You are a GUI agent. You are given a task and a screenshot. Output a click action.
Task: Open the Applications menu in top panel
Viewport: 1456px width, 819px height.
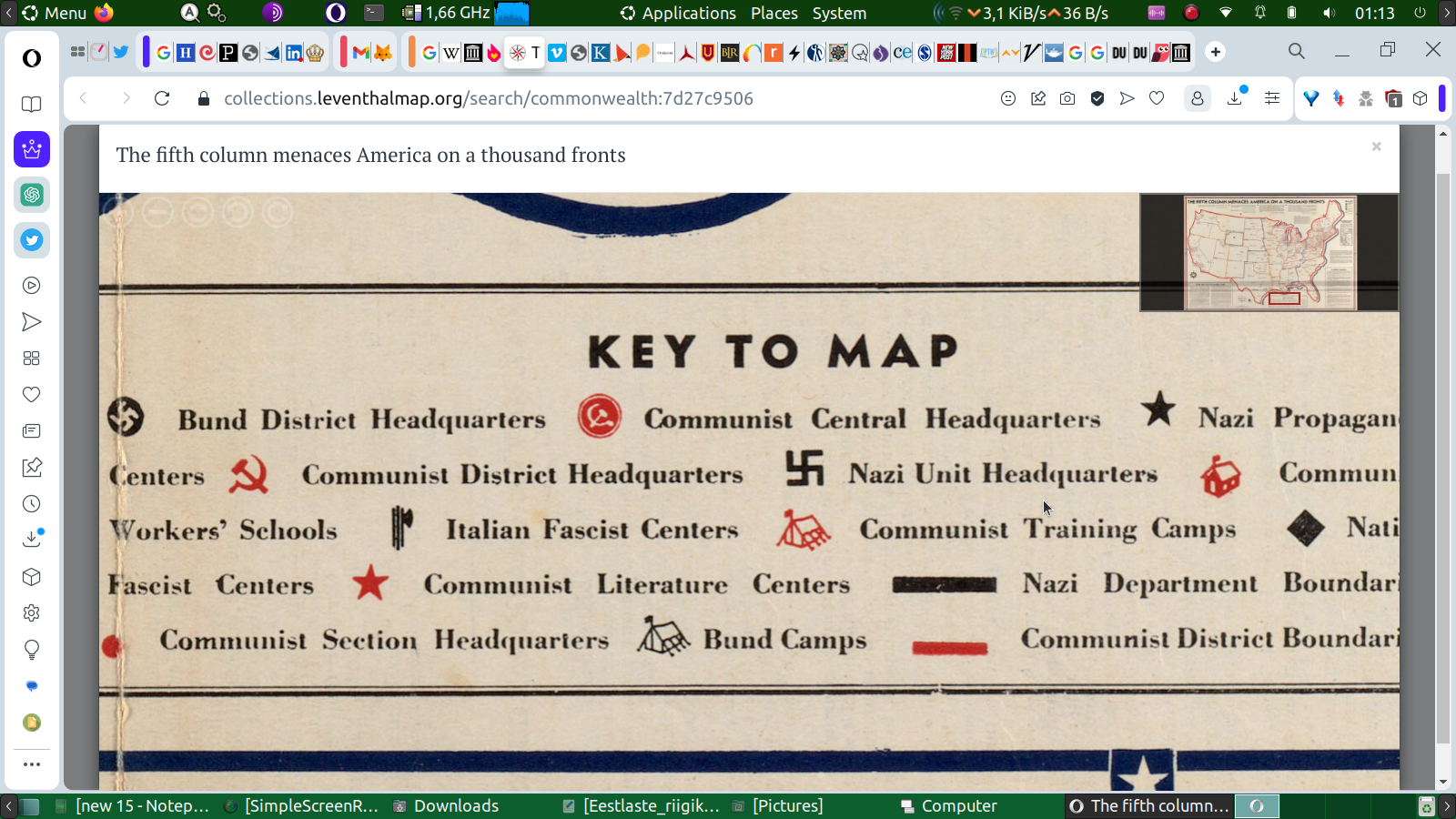tap(678, 13)
